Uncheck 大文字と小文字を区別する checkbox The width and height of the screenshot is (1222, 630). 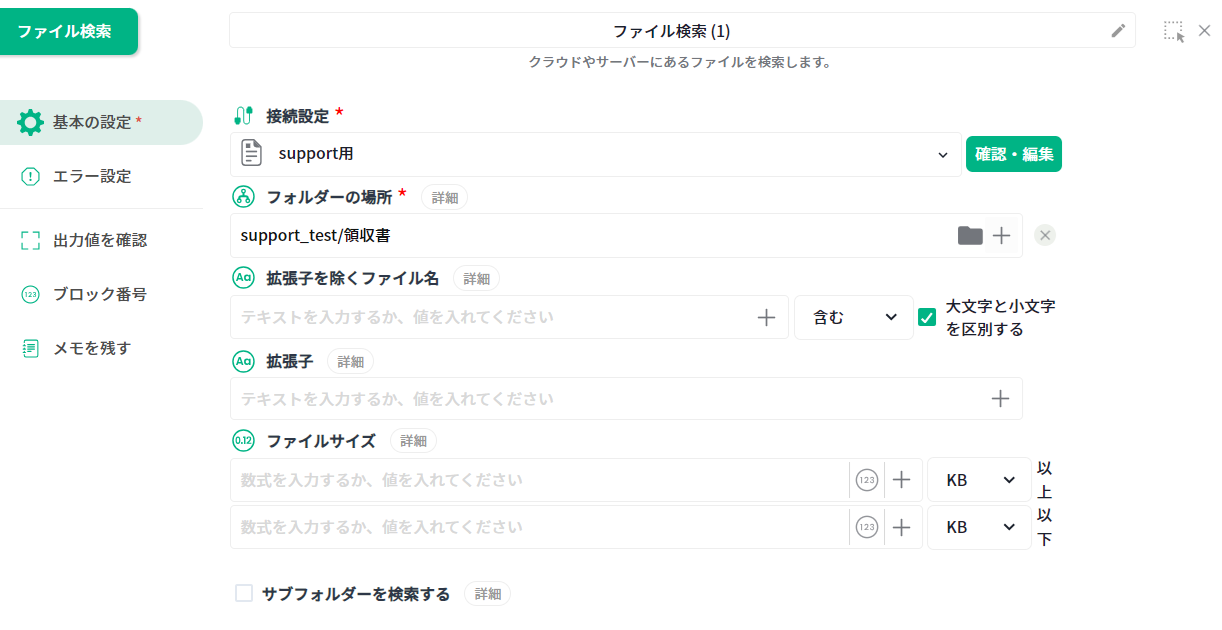coord(927,317)
